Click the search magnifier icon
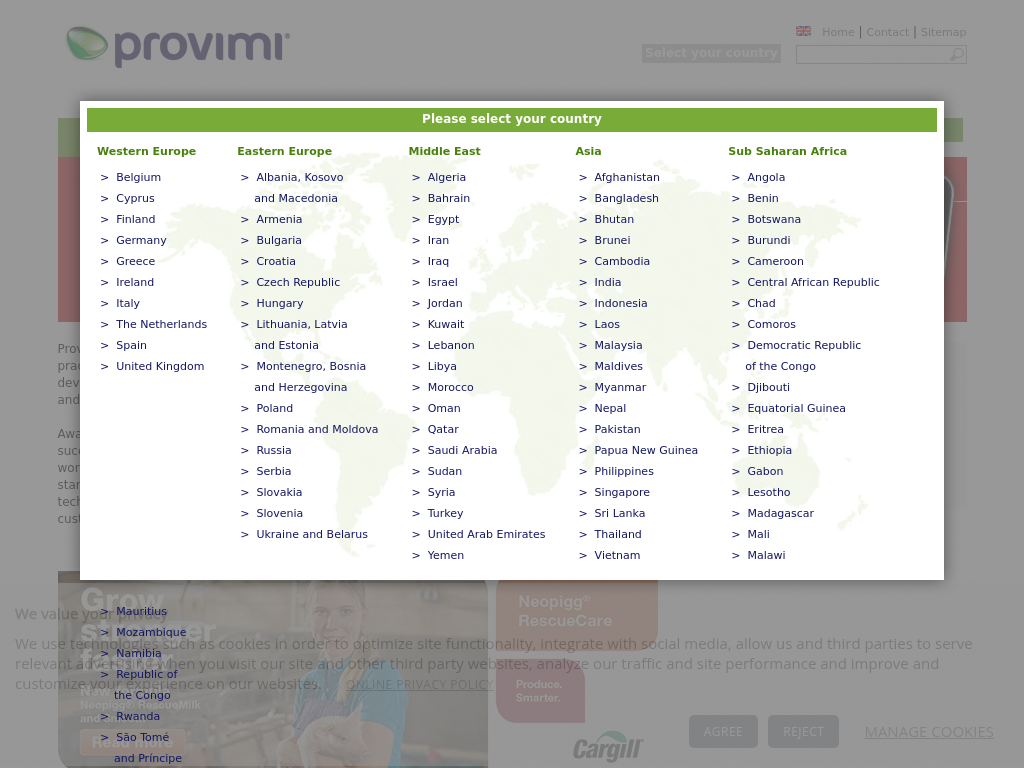Viewport: 1024px width, 768px height. (x=957, y=55)
